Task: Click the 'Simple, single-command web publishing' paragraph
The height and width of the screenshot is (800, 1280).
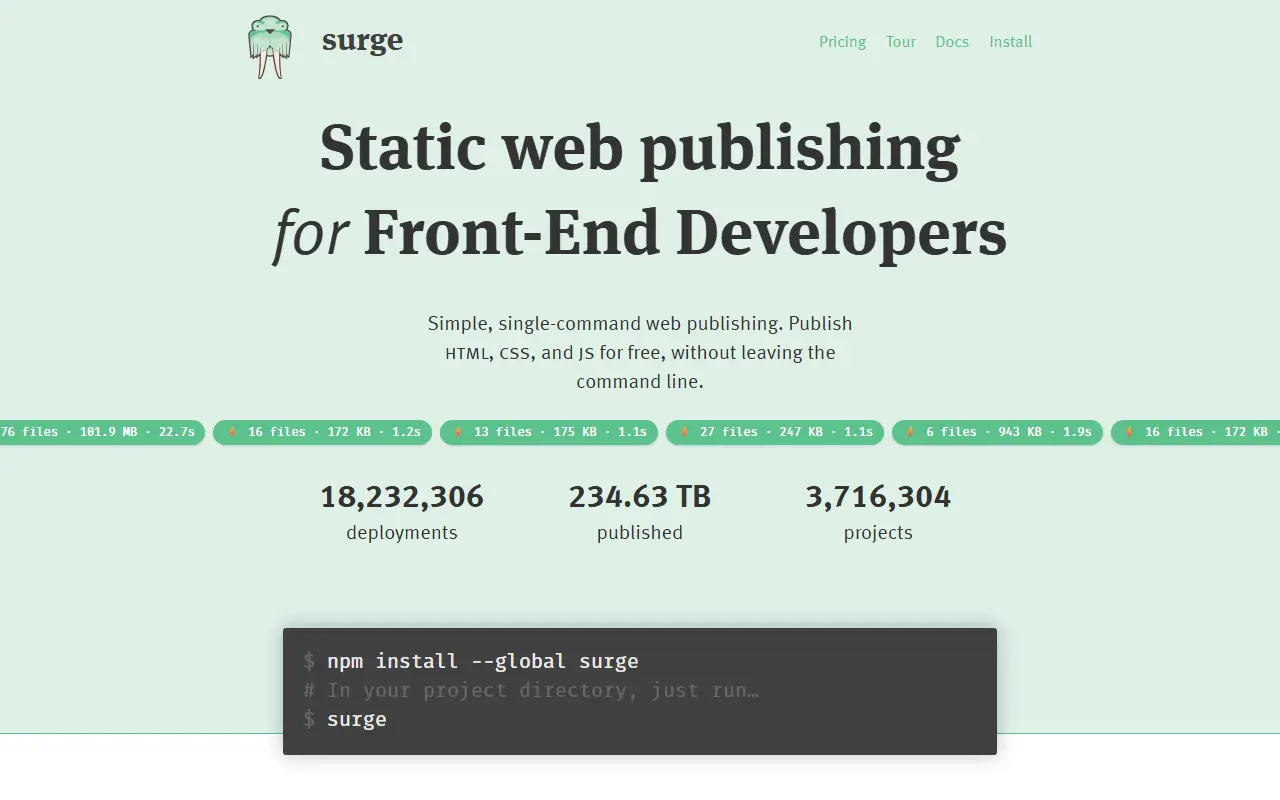Action: (640, 352)
